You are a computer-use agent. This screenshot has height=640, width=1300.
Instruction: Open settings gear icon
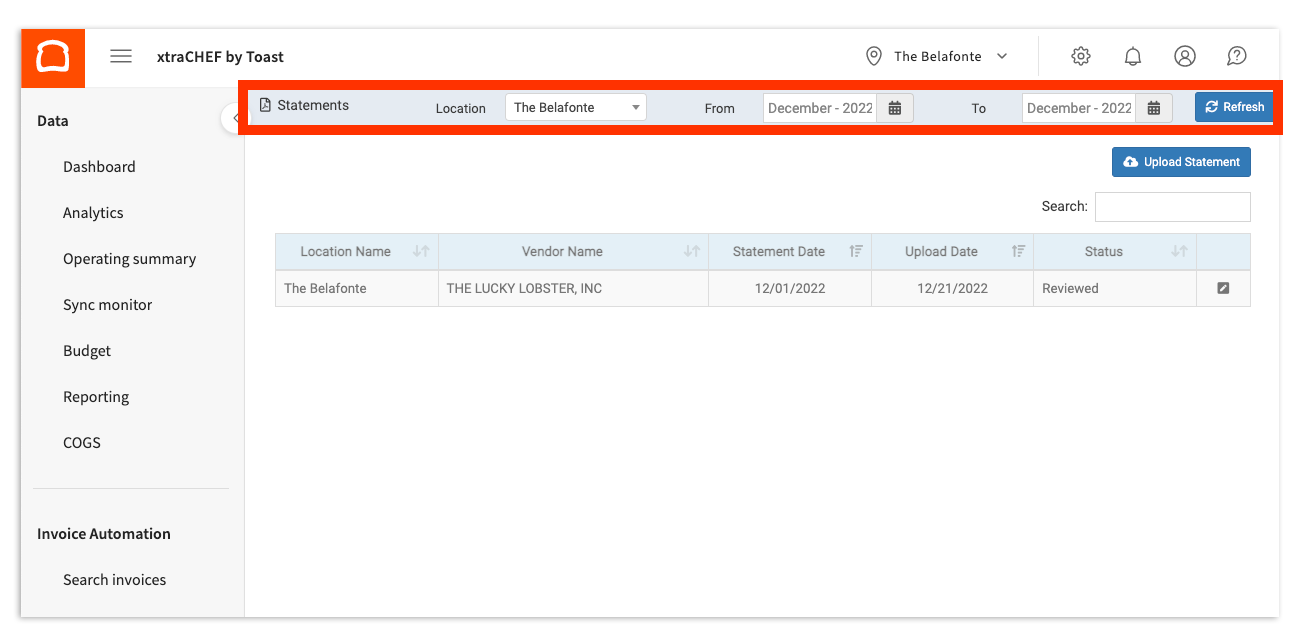pyautogui.click(x=1080, y=57)
